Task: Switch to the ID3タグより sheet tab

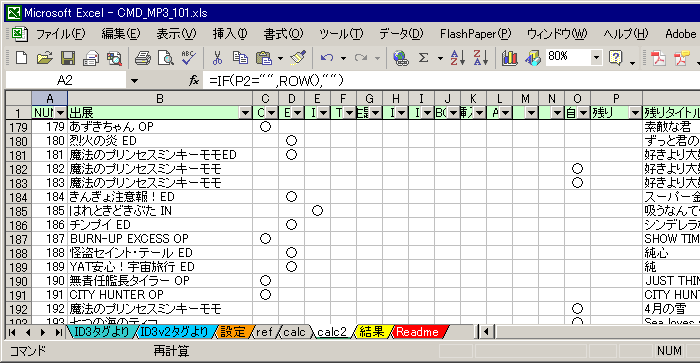Action: click(101, 332)
